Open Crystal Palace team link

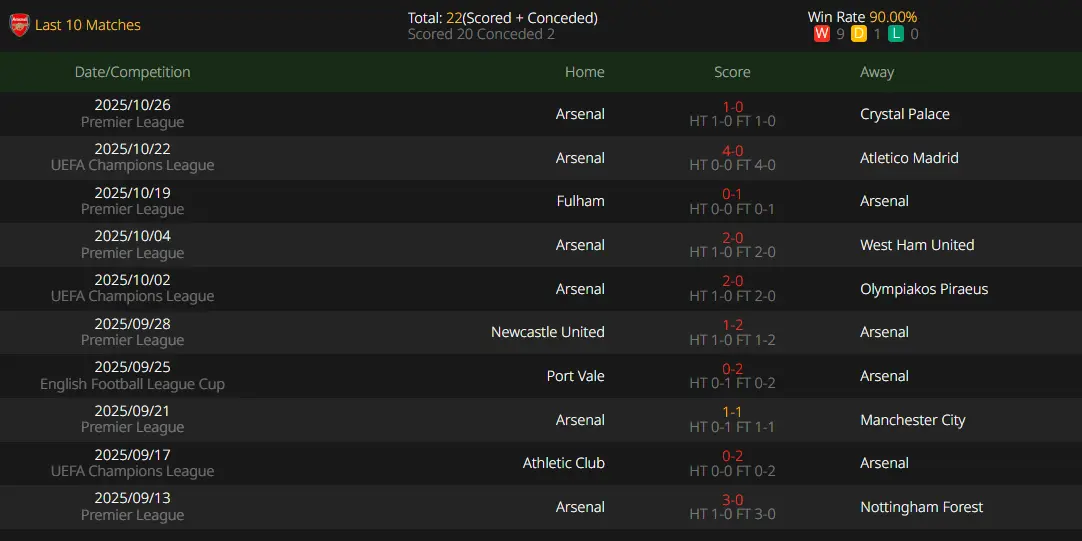[905, 114]
